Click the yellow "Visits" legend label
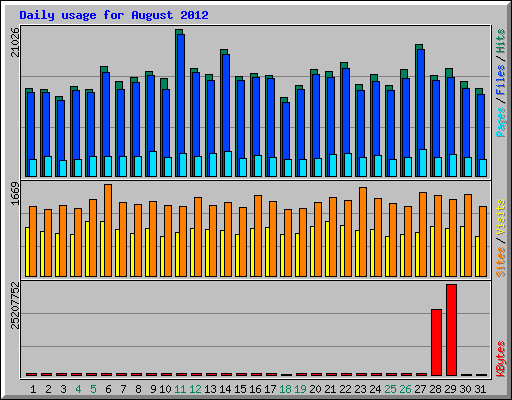512x400 pixels. (501, 218)
